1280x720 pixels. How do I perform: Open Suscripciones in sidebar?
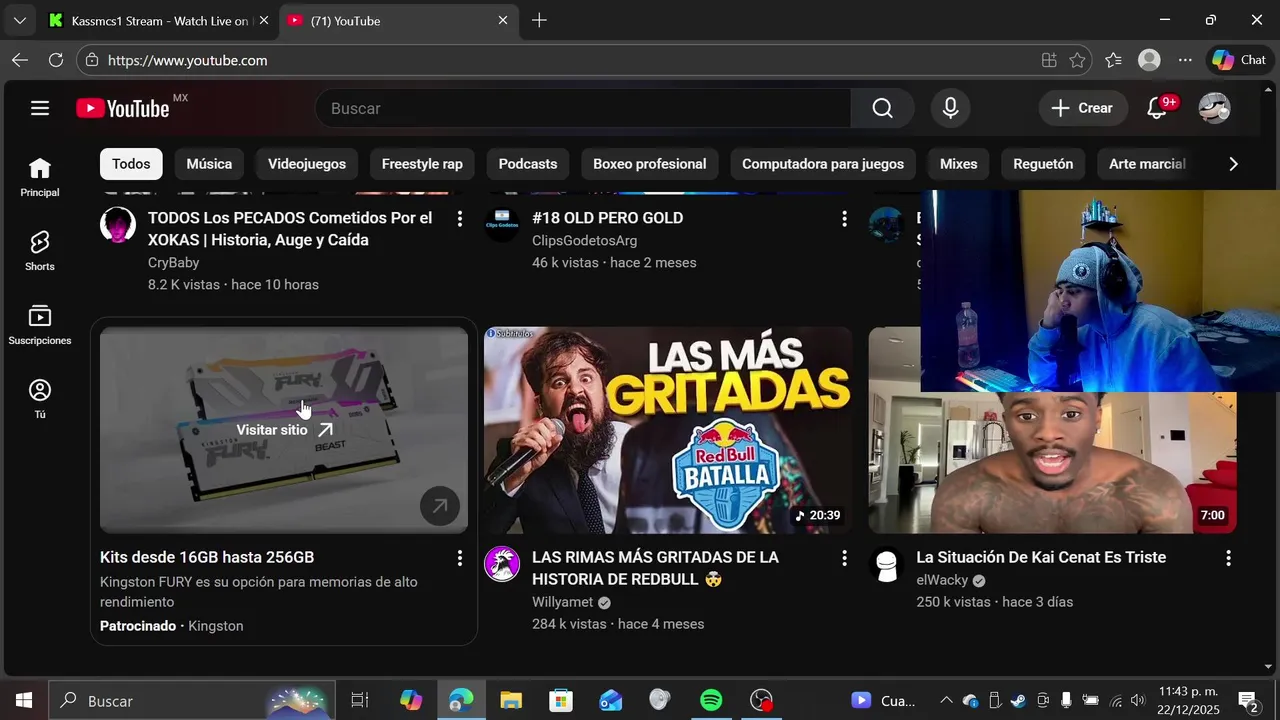(40, 325)
